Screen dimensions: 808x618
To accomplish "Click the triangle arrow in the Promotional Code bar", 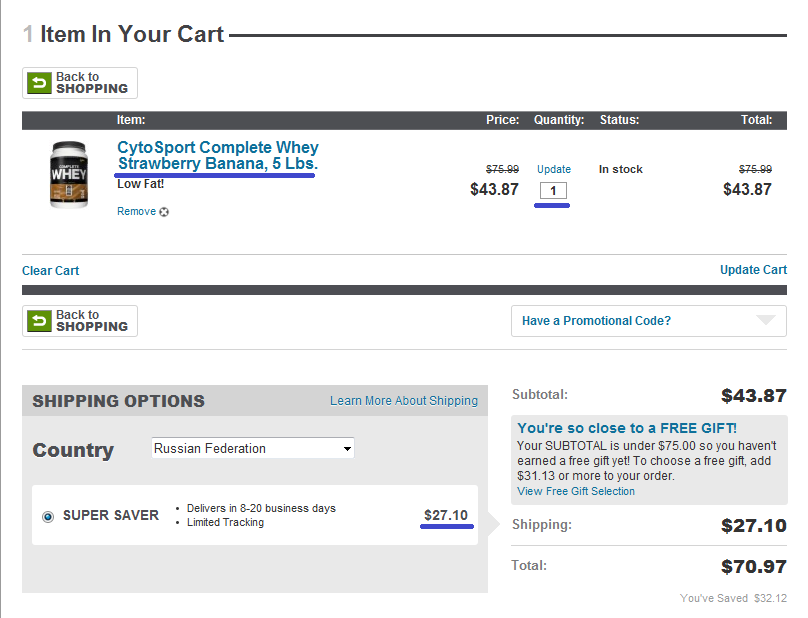I will (766, 321).
